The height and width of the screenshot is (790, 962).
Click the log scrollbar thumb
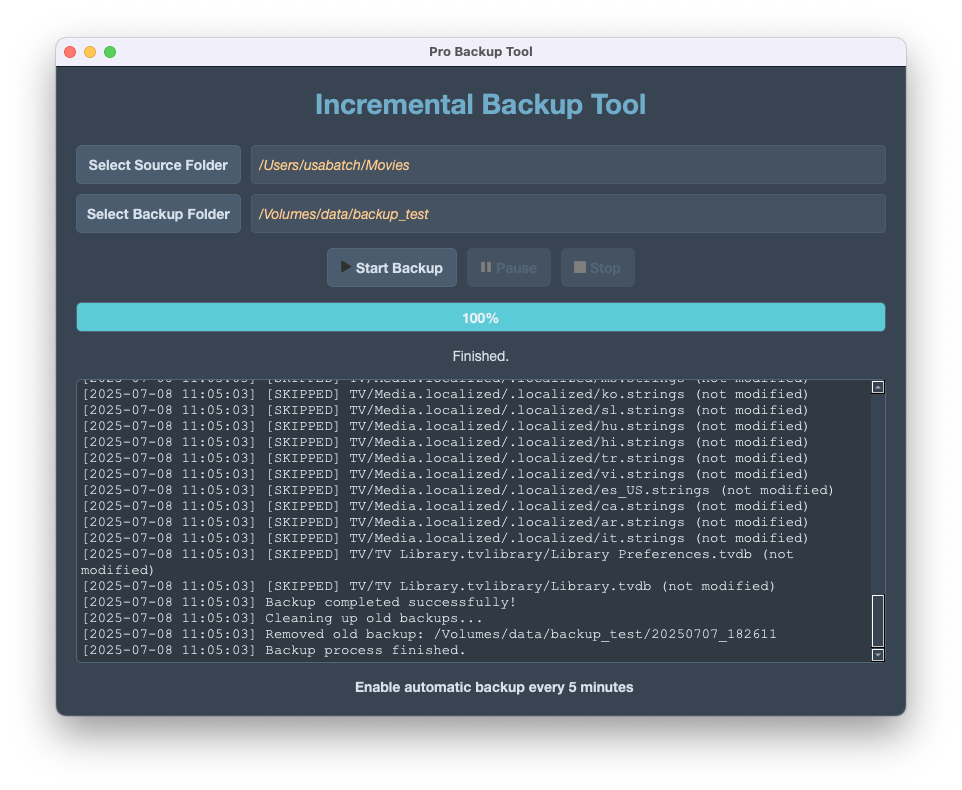(878, 621)
